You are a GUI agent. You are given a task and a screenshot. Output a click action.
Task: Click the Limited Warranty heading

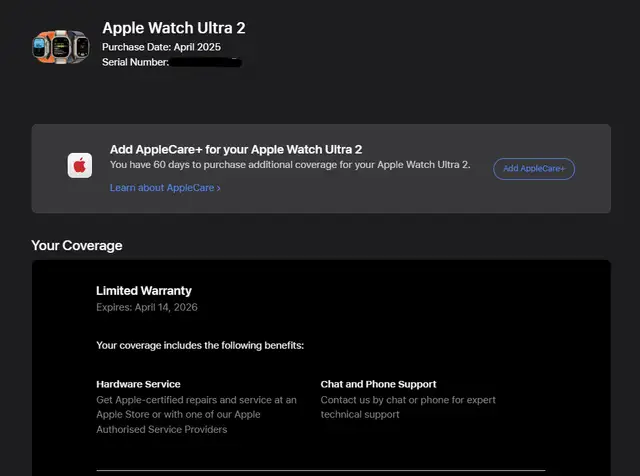pyautogui.click(x=144, y=291)
